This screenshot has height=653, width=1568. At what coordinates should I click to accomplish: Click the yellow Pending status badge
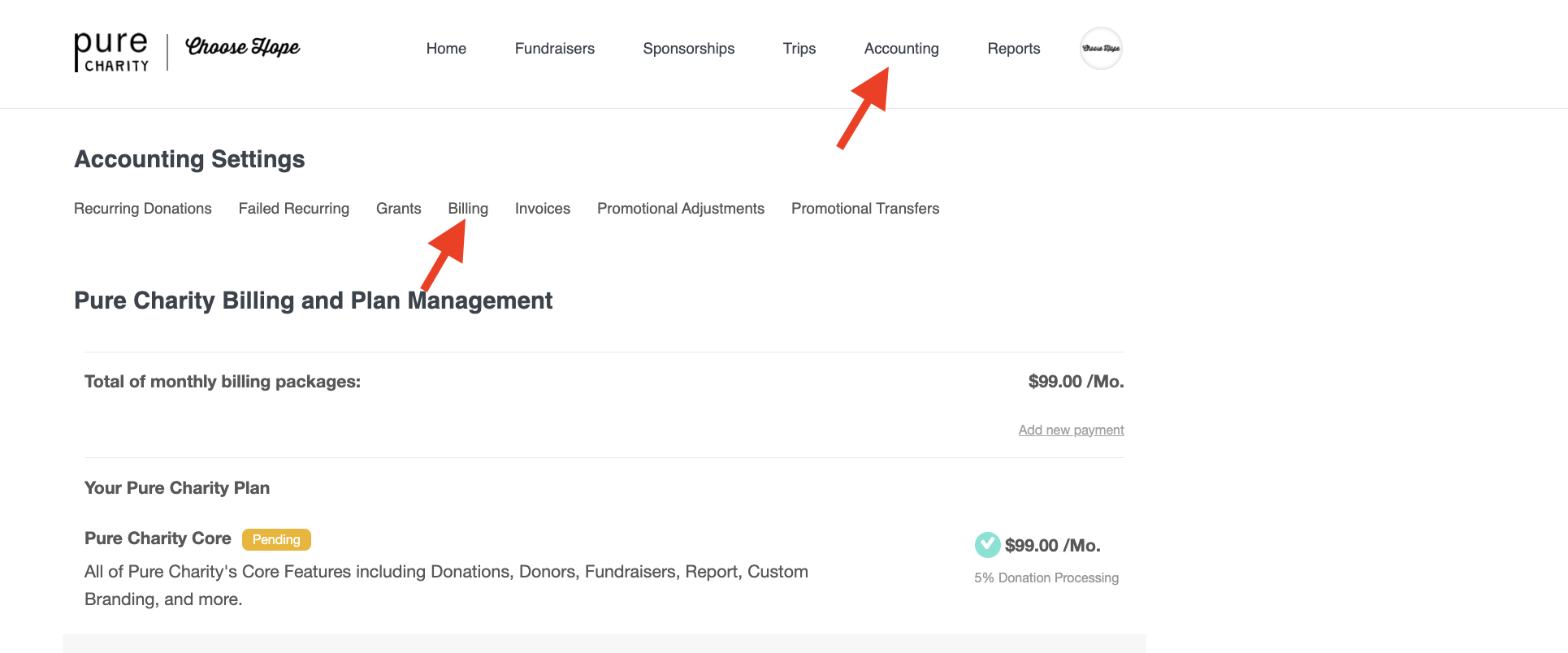point(276,539)
